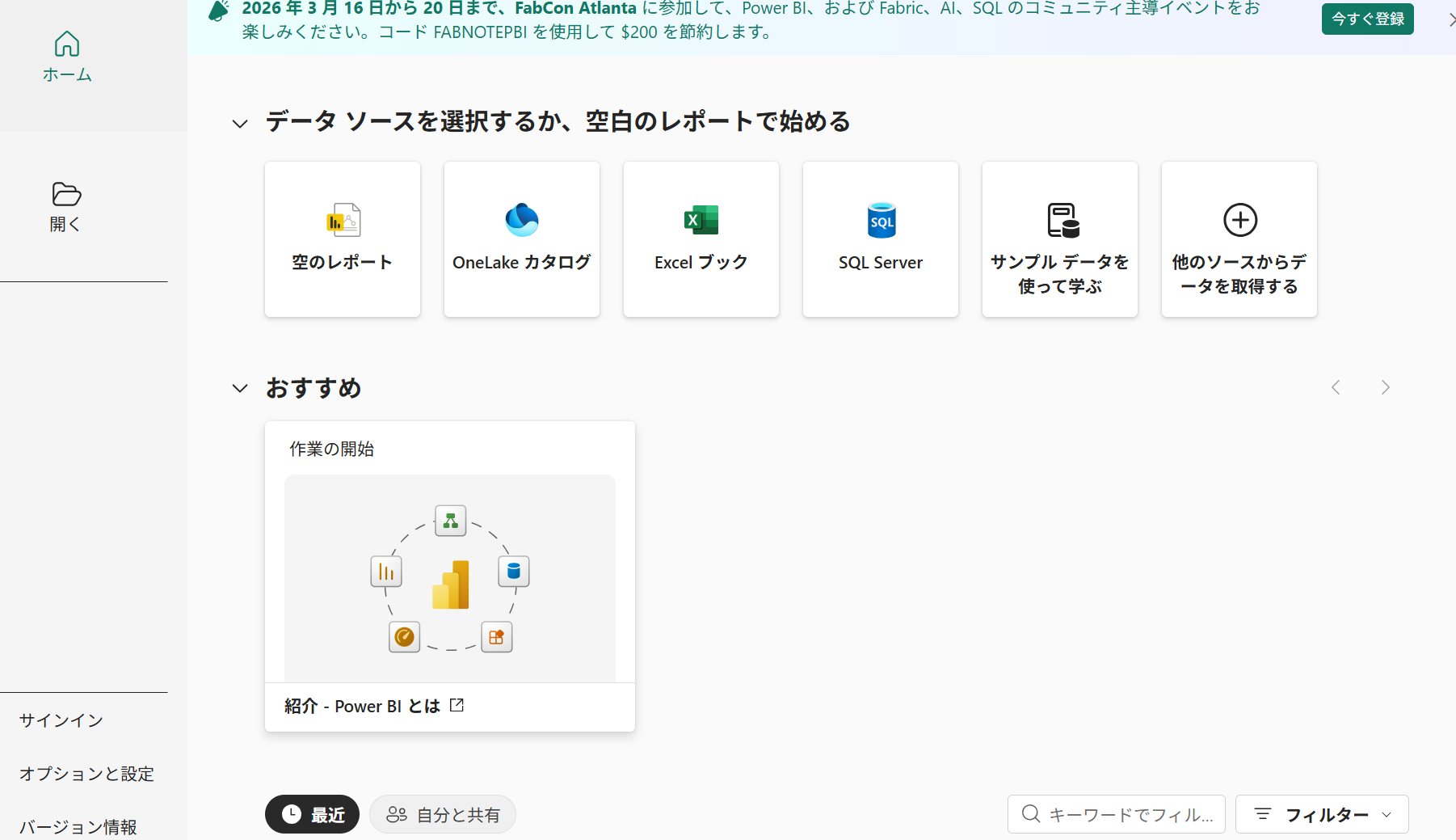
Task: Collapse the データ ソースを選択 section
Action: click(240, 124)
